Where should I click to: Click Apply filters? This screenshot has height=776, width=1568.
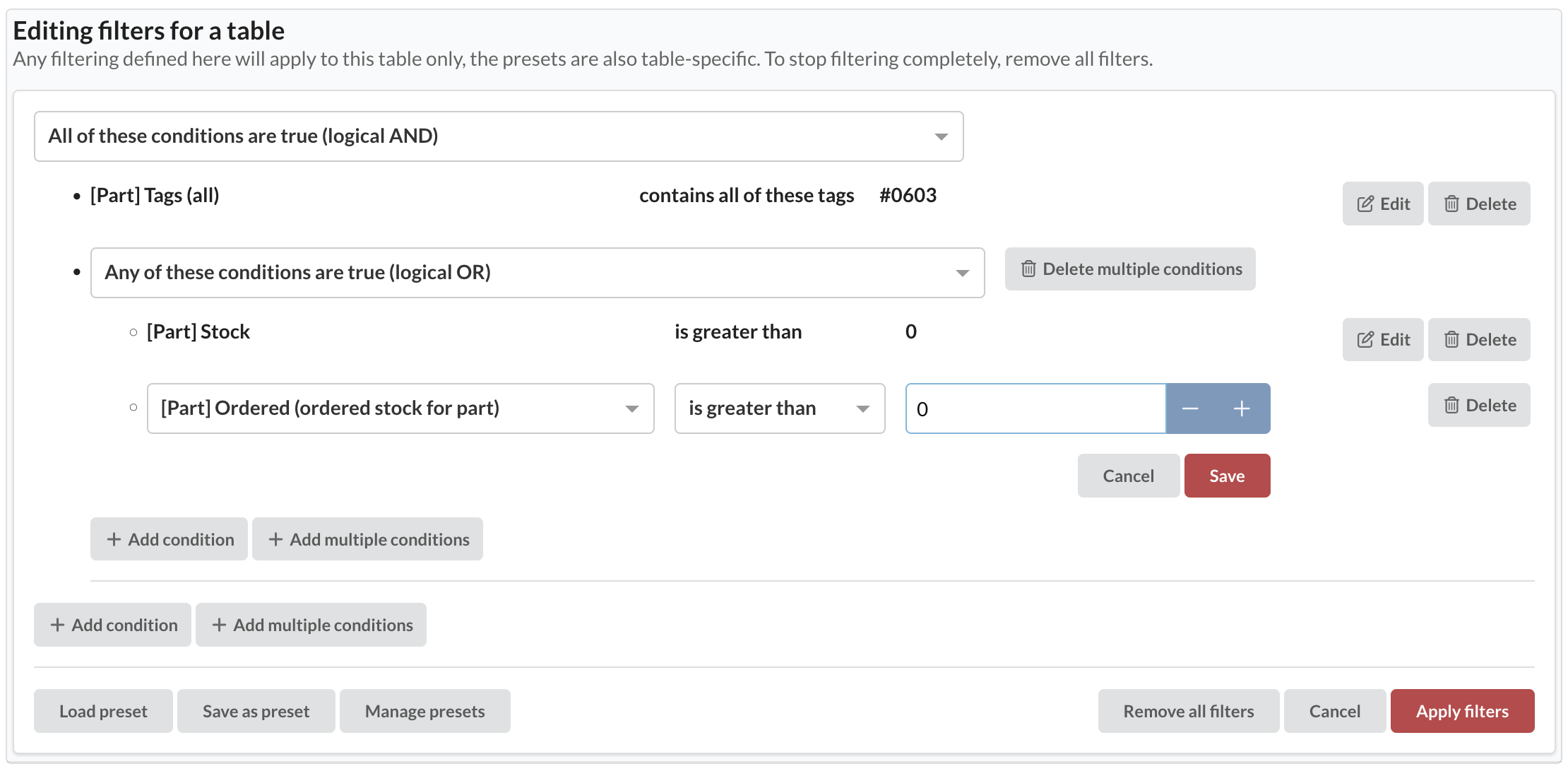click(1462, 711)
